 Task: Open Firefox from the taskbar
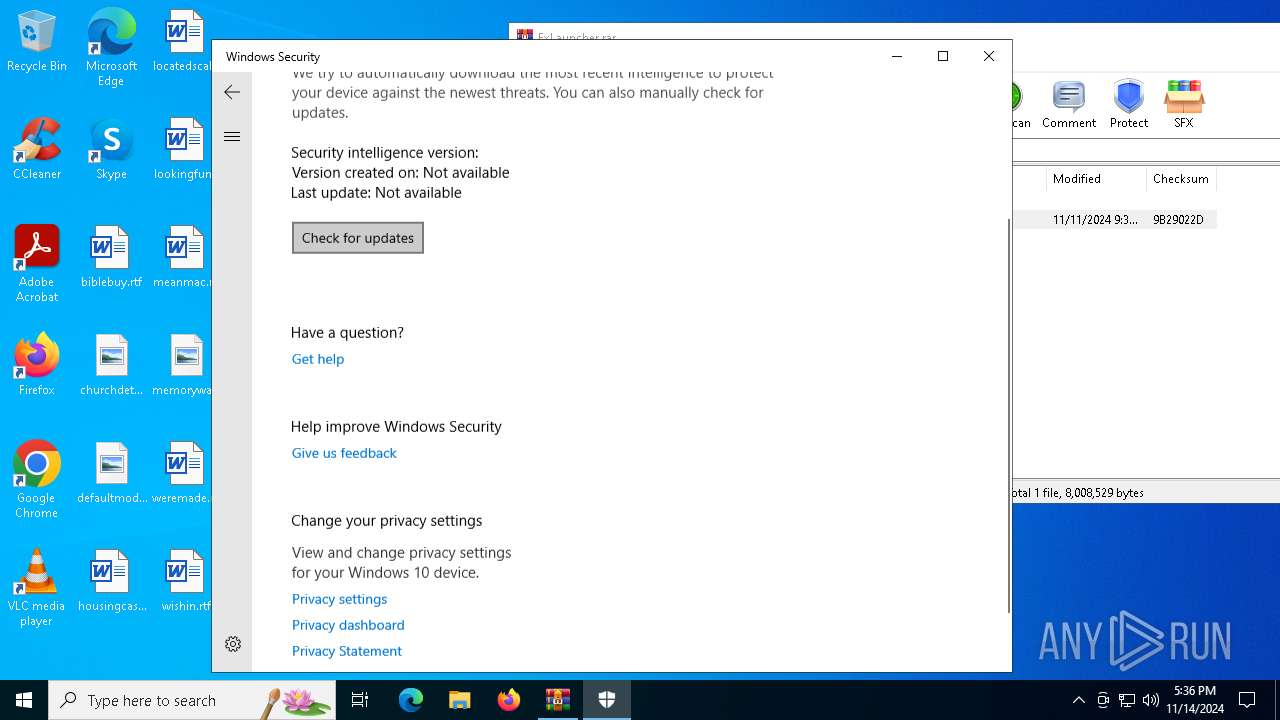click(508, 700)
